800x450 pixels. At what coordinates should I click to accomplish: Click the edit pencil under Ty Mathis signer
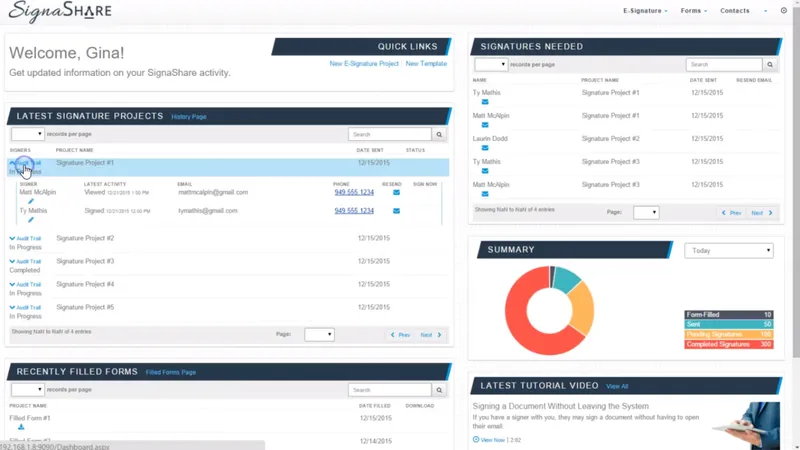(31, 220)
